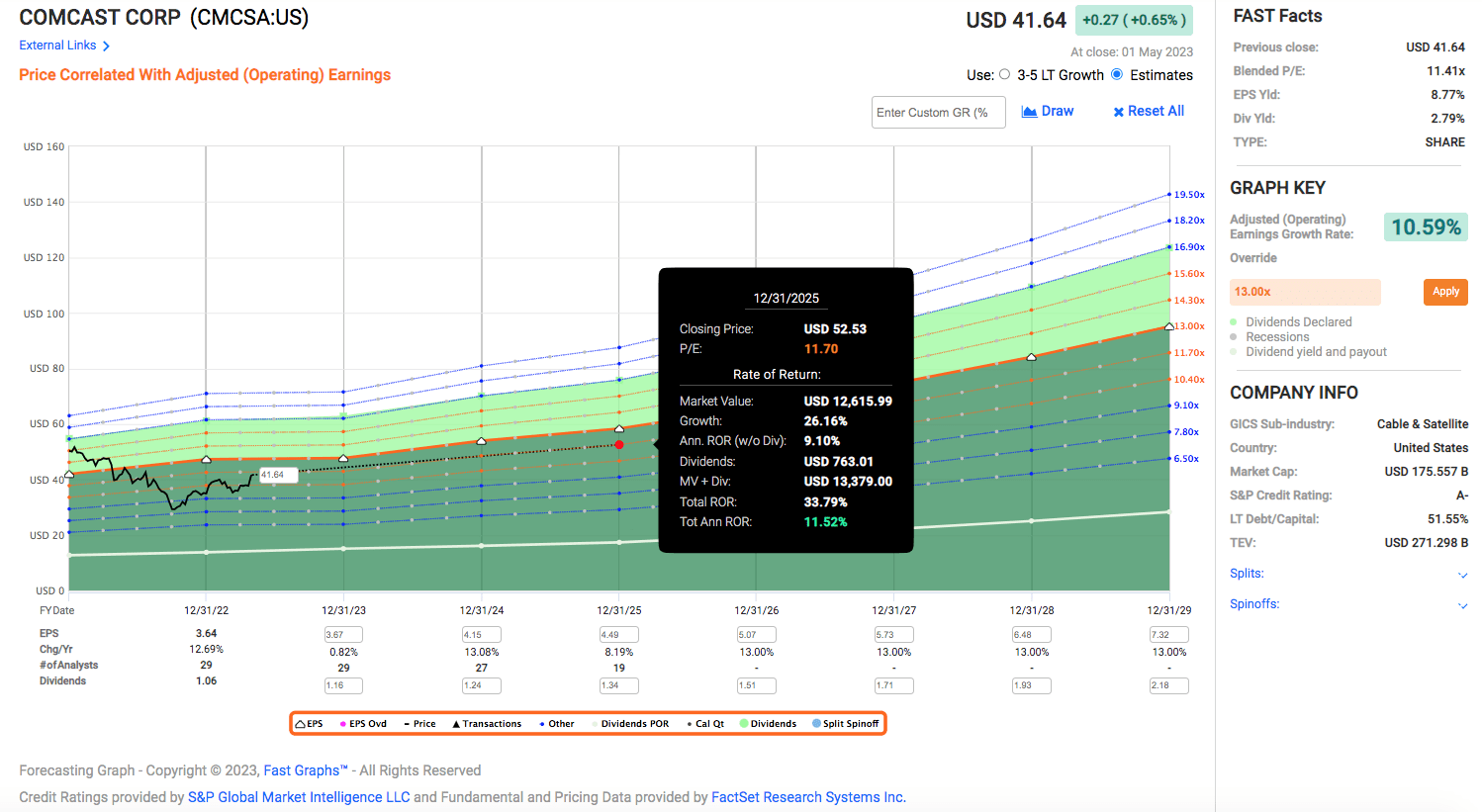The height and width of the screenshot is (812, 1482).
Task: Toggle EPS triangle legend item
Action: [x=309, y=724]
